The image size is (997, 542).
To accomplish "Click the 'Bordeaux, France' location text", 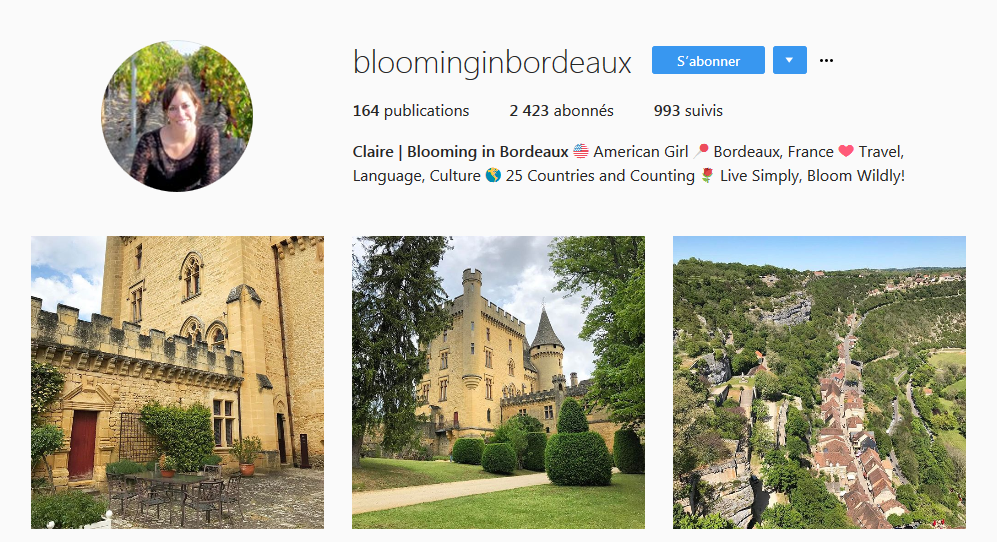I will tap(773, 151).
